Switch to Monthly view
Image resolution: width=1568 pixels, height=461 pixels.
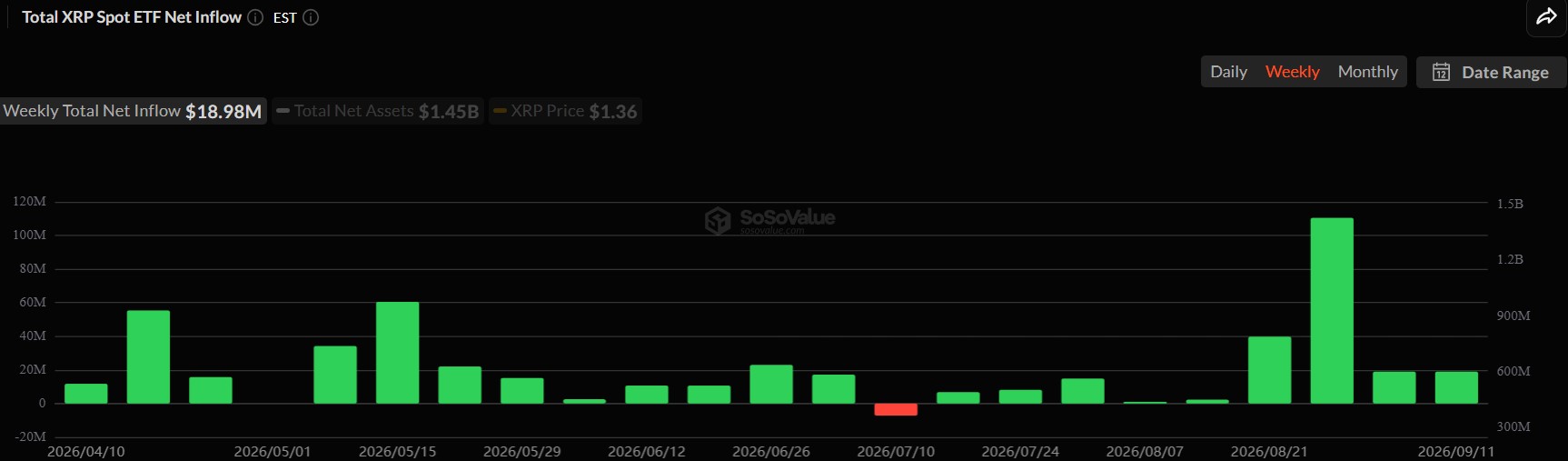(x=1367, y=72)
